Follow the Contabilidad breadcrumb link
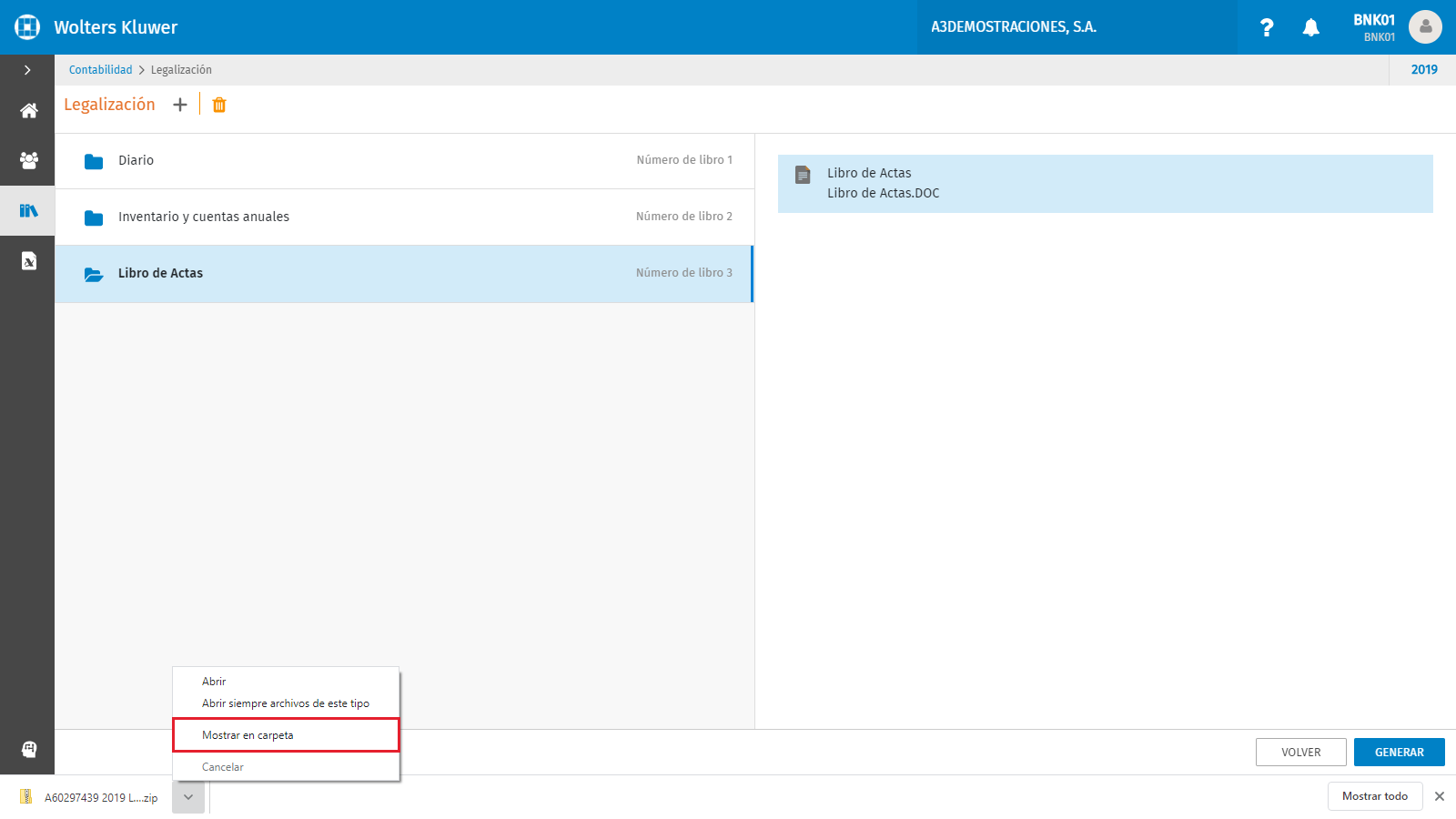 (100, 70)
